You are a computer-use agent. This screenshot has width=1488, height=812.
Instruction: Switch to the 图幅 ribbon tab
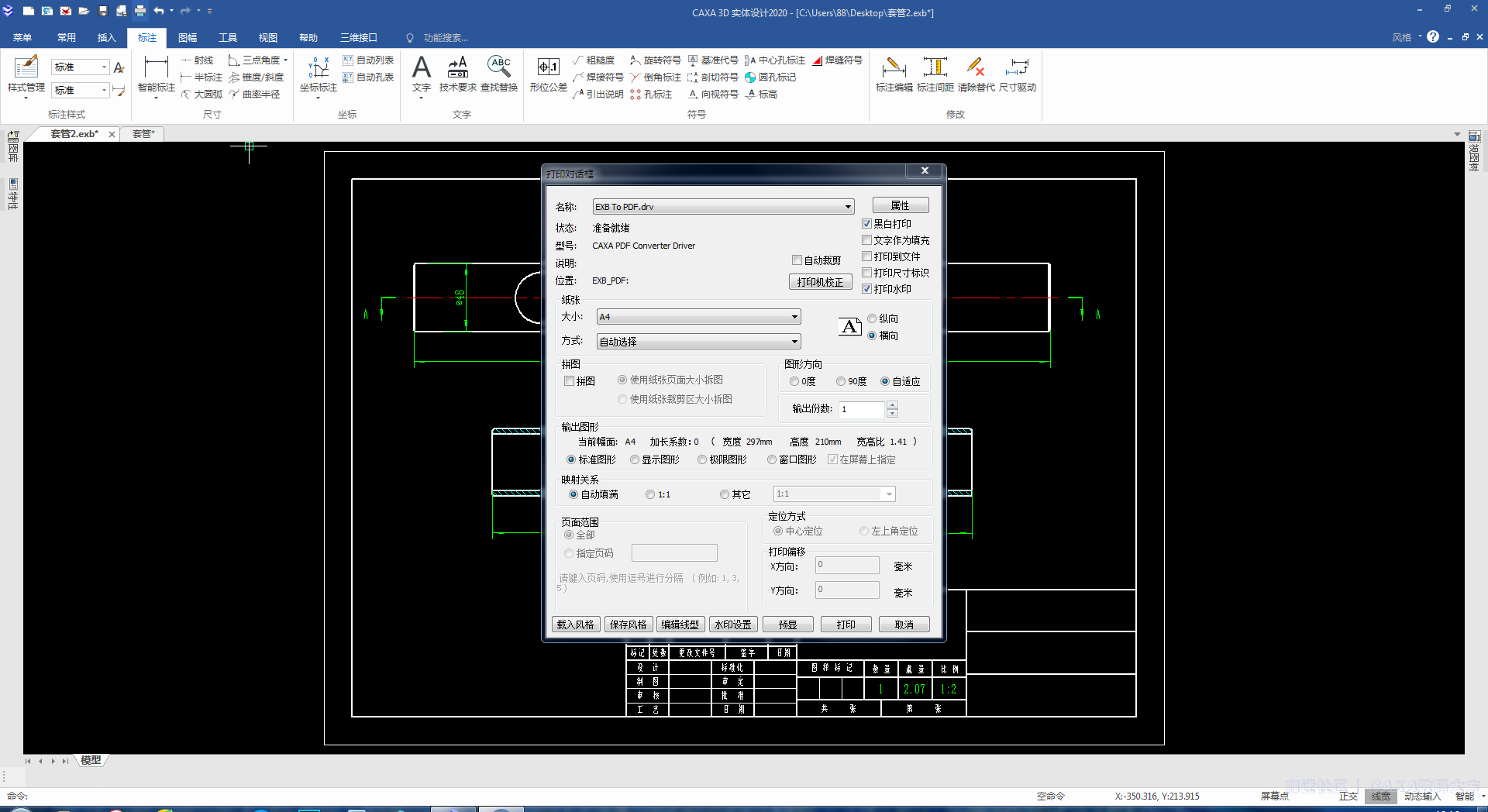pos(188,37)
